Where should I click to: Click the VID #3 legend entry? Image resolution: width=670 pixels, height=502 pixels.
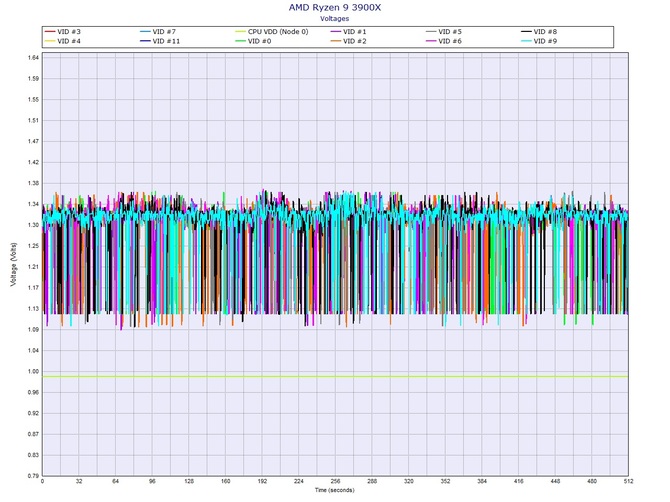pos(63,32)
